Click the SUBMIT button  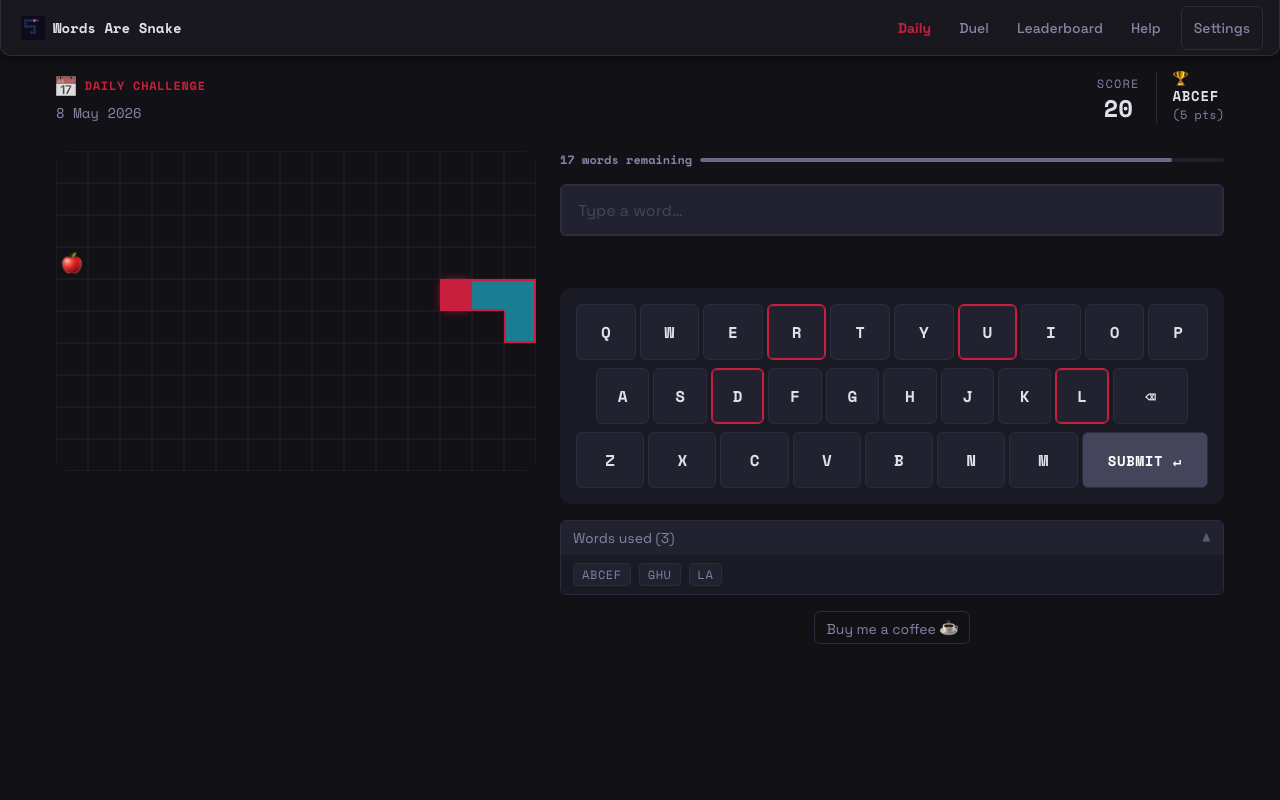click(x=1145, y=460)
